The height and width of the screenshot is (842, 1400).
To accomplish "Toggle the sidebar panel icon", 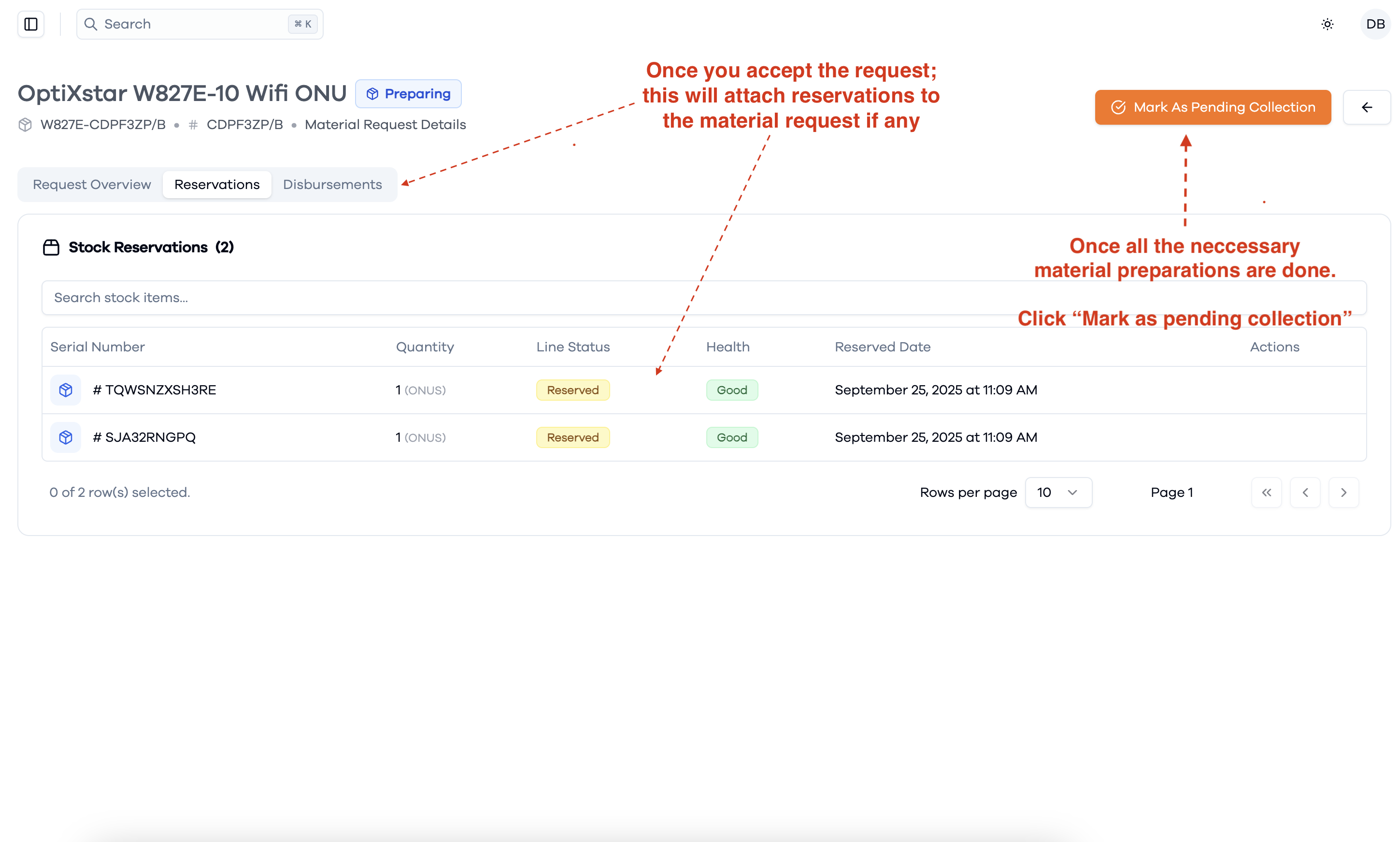I will point(30,24).
